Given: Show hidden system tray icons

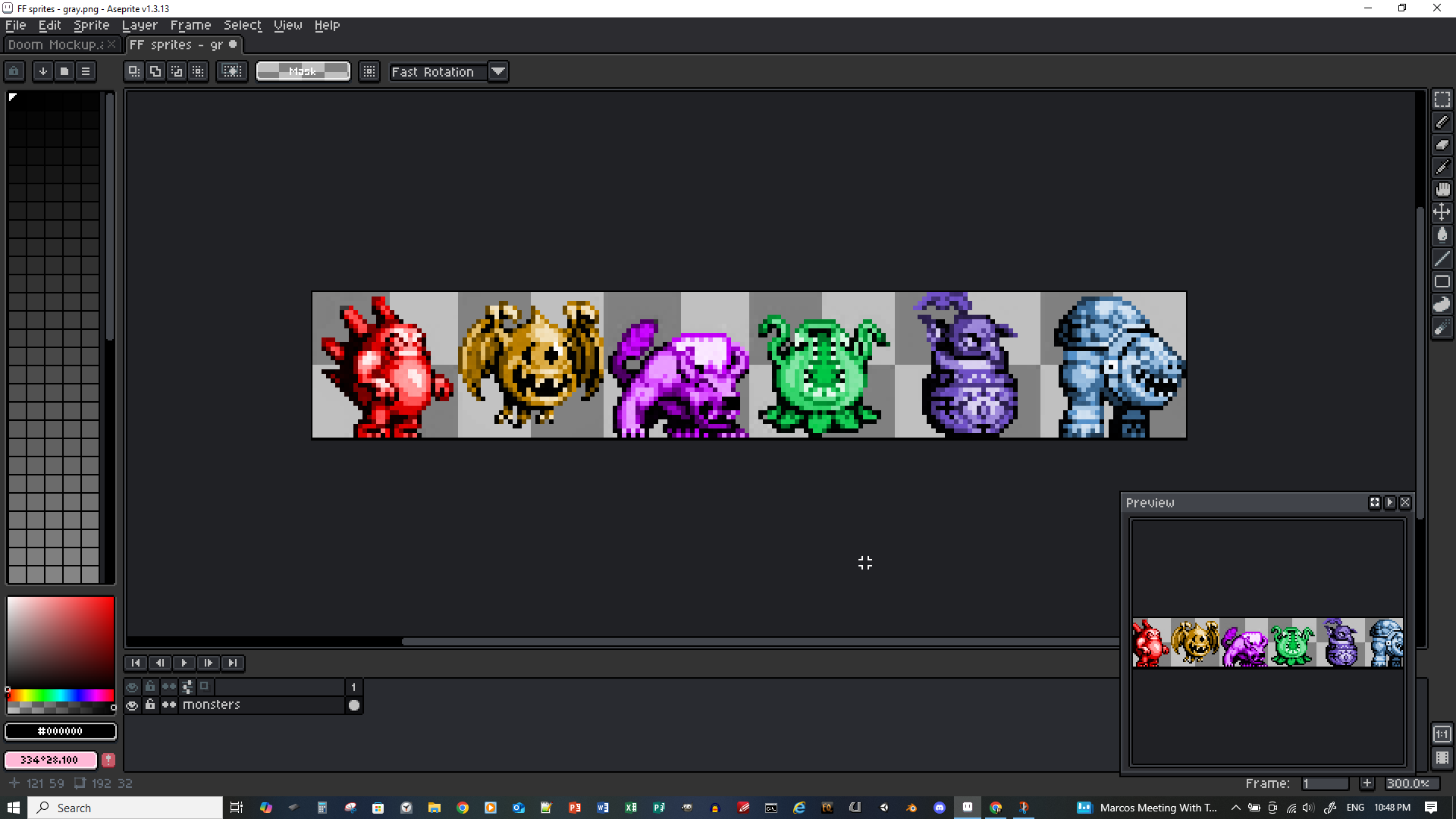Looking at the screenshot, I should pos(1235,808).
